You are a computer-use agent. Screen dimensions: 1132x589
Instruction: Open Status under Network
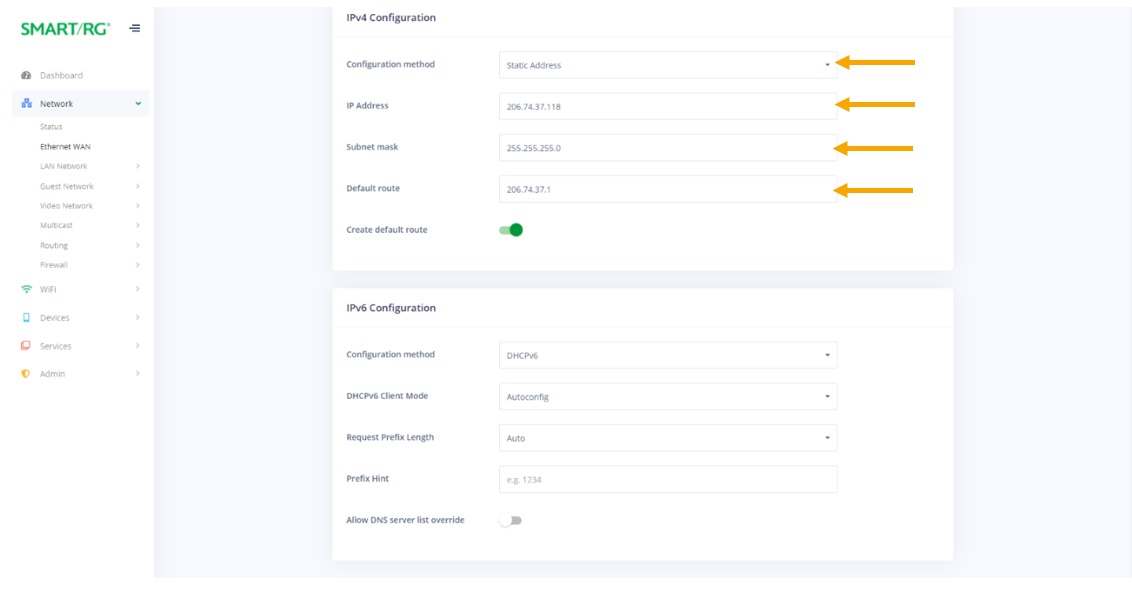[x=51, y=126]
